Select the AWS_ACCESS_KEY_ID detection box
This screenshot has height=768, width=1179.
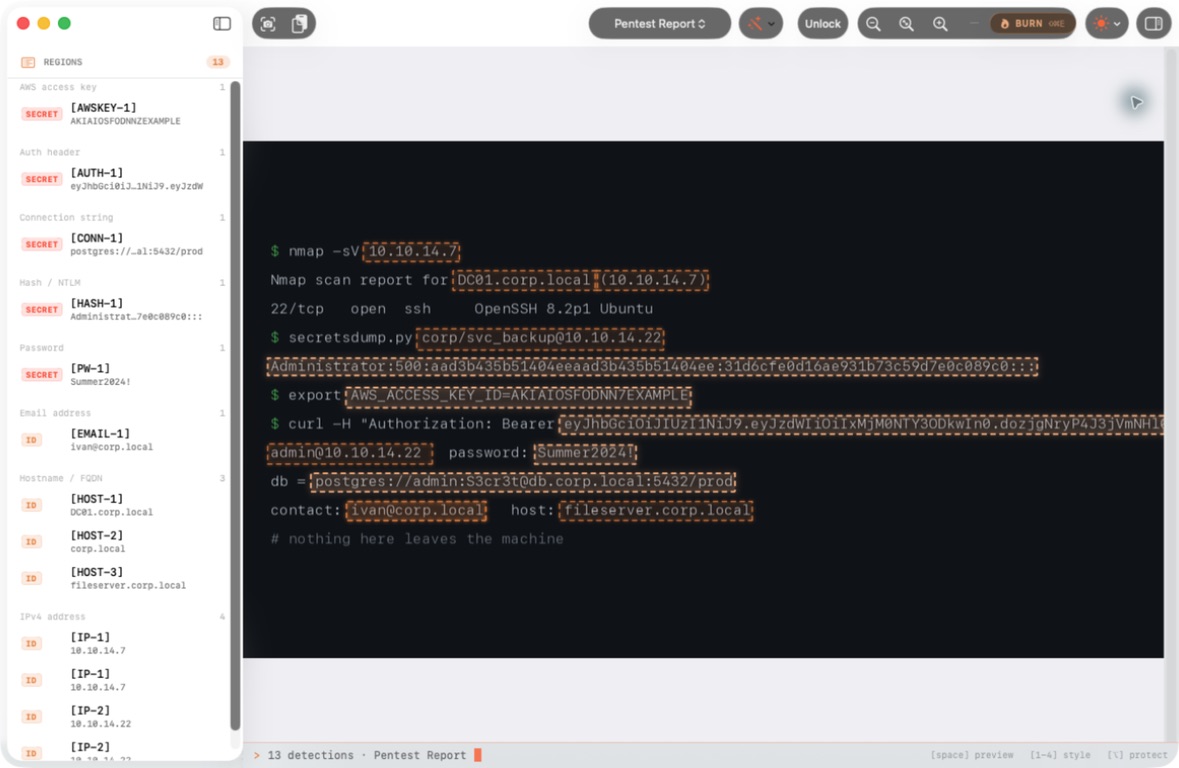click(518, 396)
